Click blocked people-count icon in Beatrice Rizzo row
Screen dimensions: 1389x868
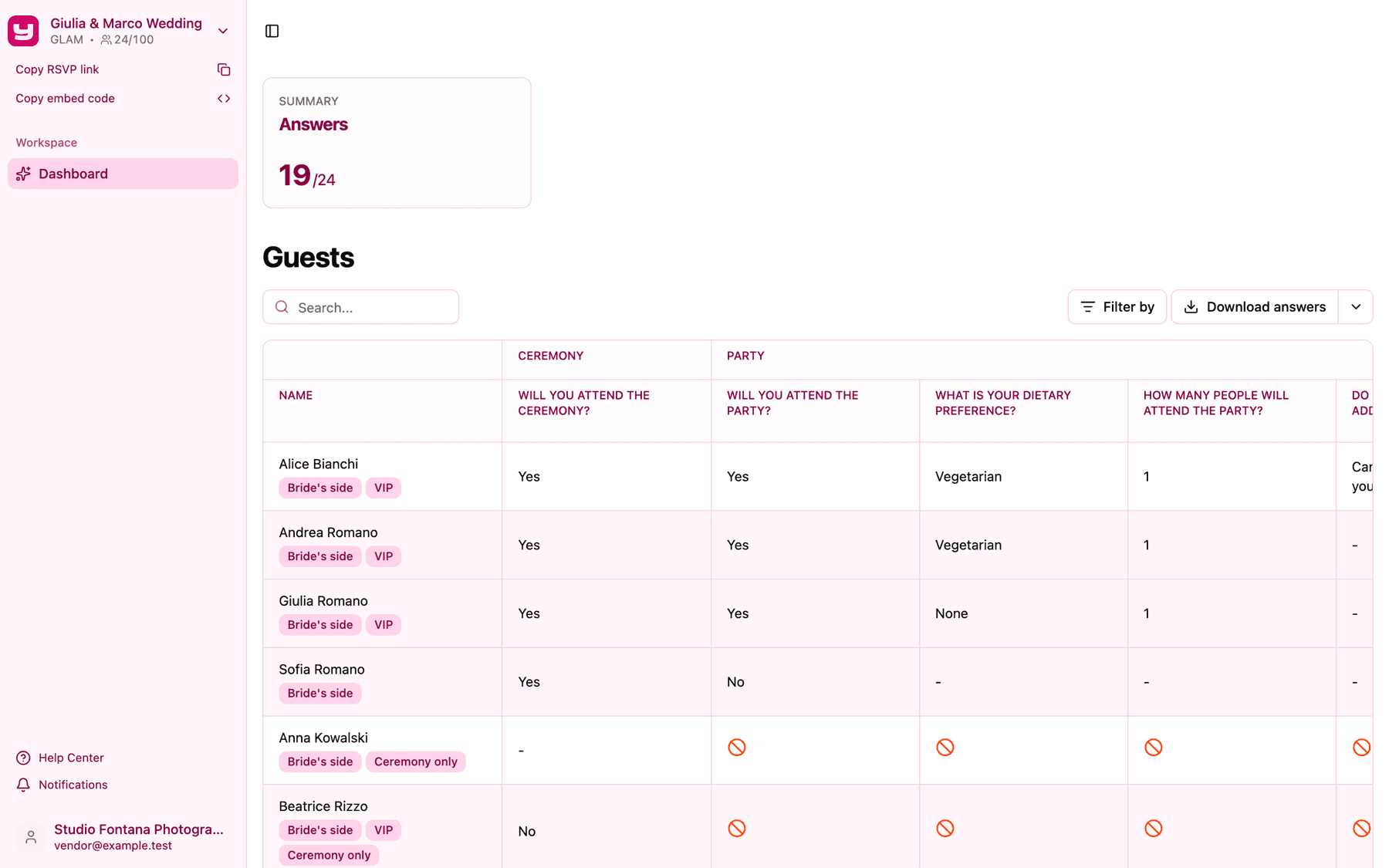(1154, 829)
